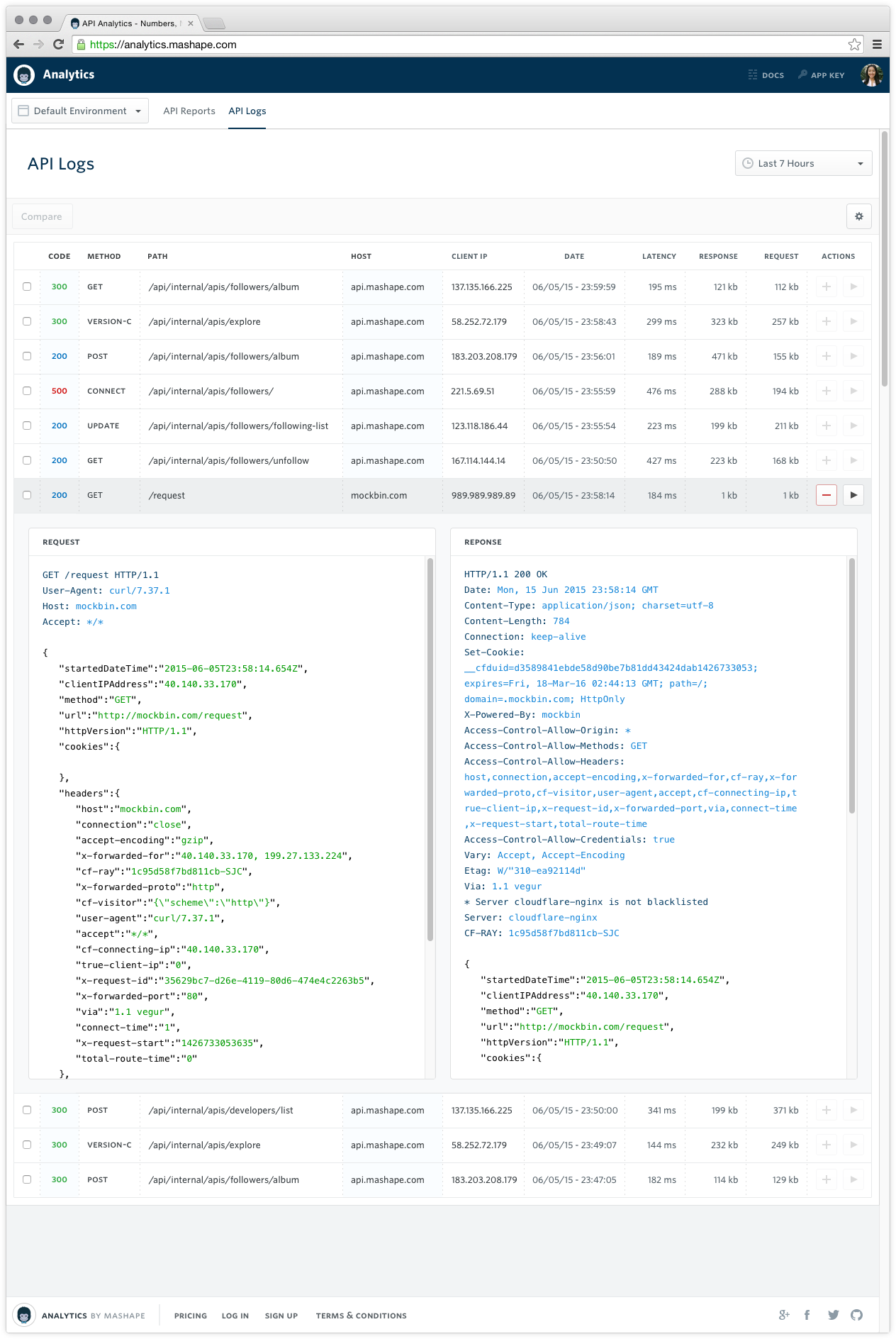Viewport: 896px width, 1339px height.
Task: Bookmark page with the star icon
Action: [x=855, y=44]
